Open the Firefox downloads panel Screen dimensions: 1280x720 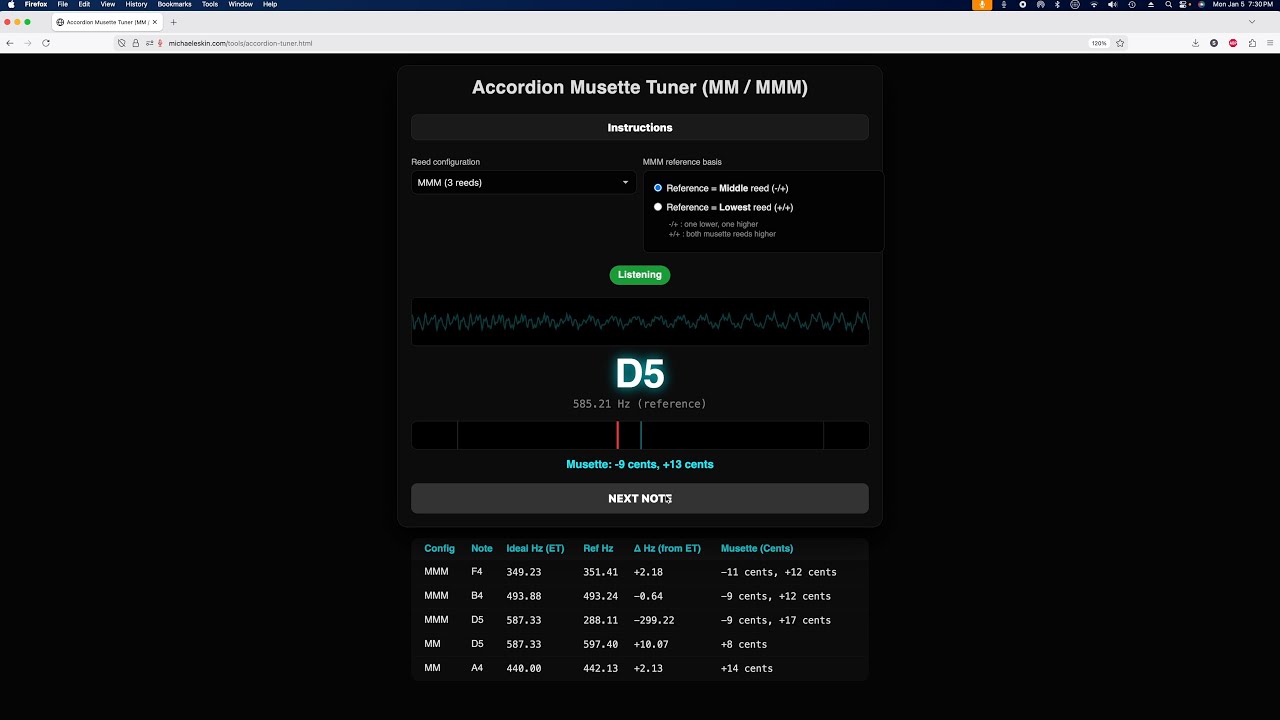coord(1195,43)
